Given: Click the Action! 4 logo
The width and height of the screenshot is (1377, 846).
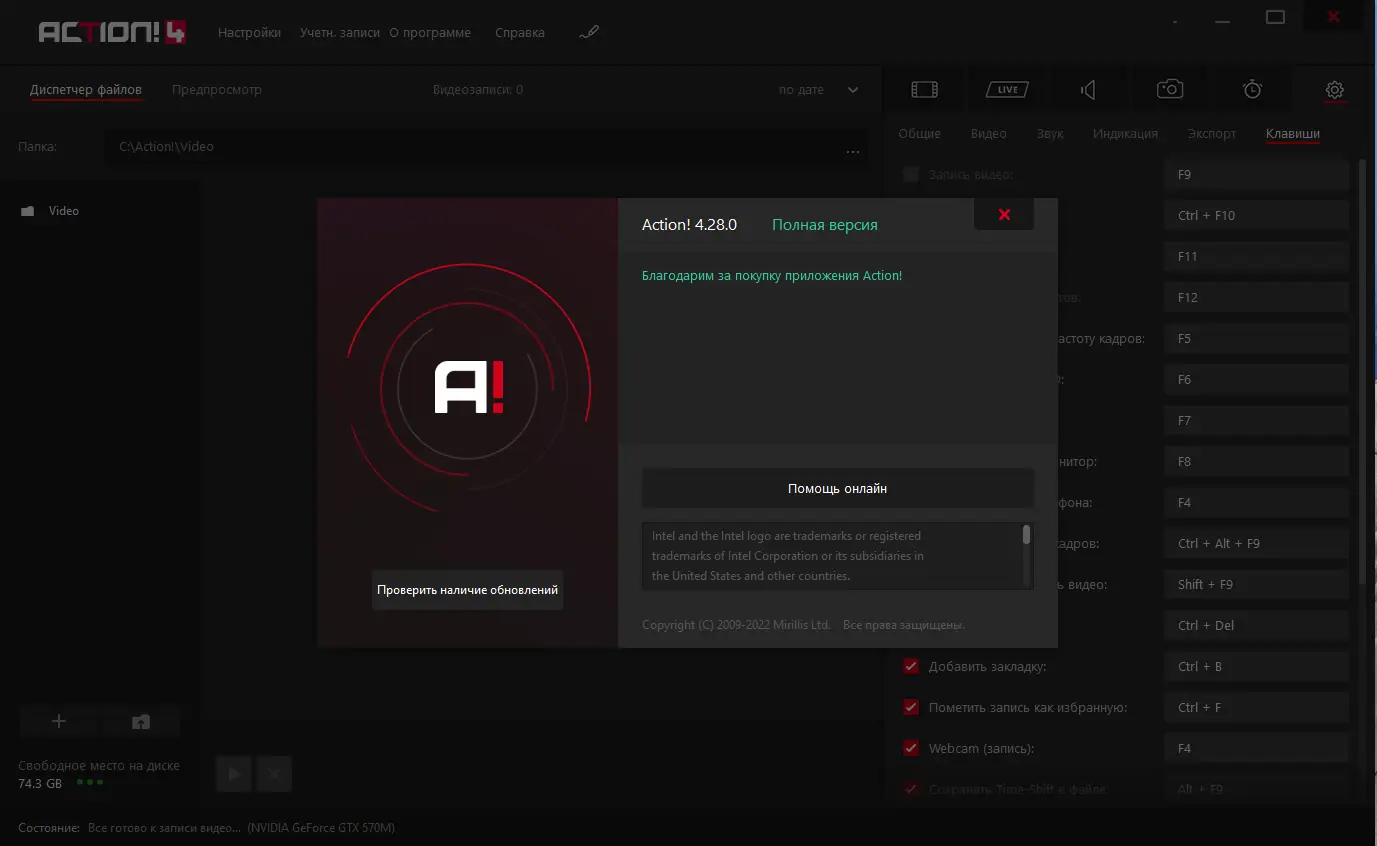Looking at the screenshot, I should pyautogui.click(x=112, y=32).
